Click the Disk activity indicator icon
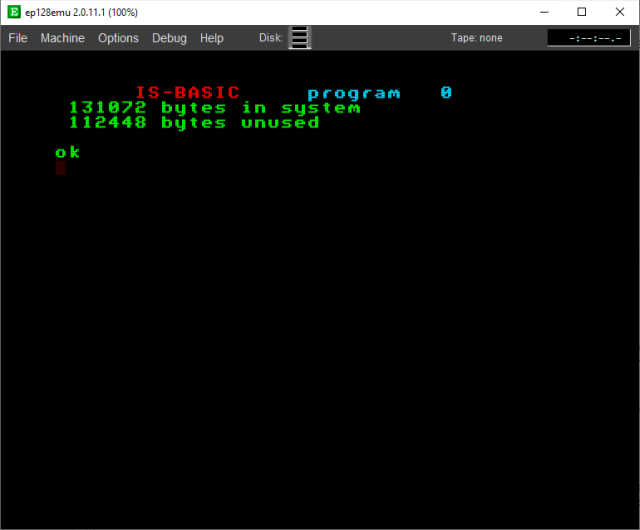The image size is (640, 530). click(x=300, y=38)
